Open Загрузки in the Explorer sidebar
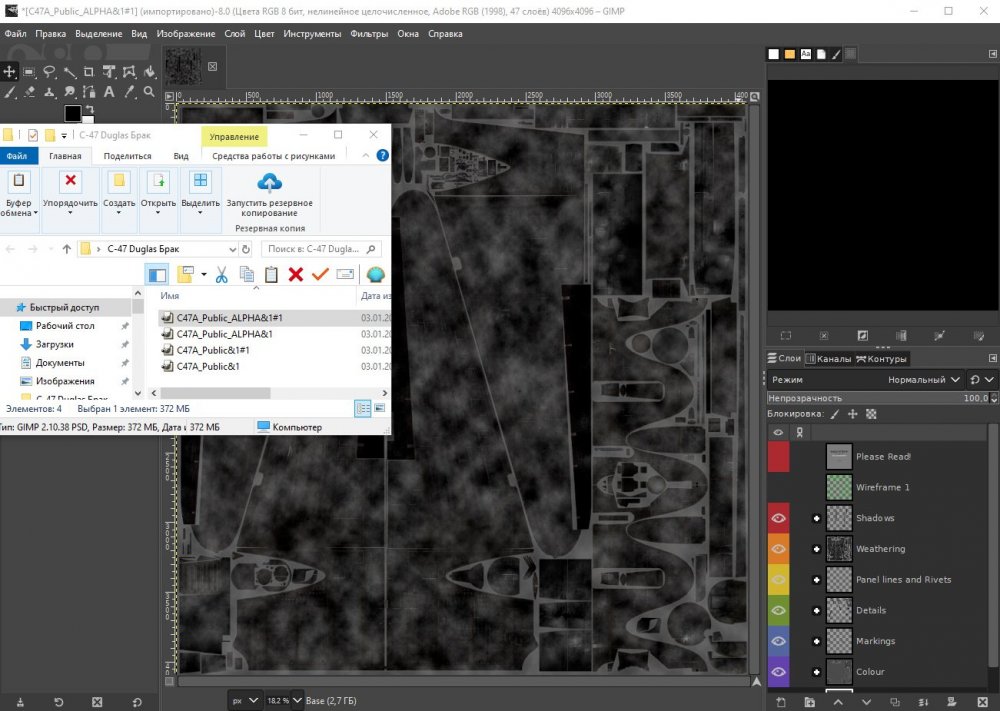The height and width of the screenshot is (711, 1000). pyautogui.click(x=53, y=344)
